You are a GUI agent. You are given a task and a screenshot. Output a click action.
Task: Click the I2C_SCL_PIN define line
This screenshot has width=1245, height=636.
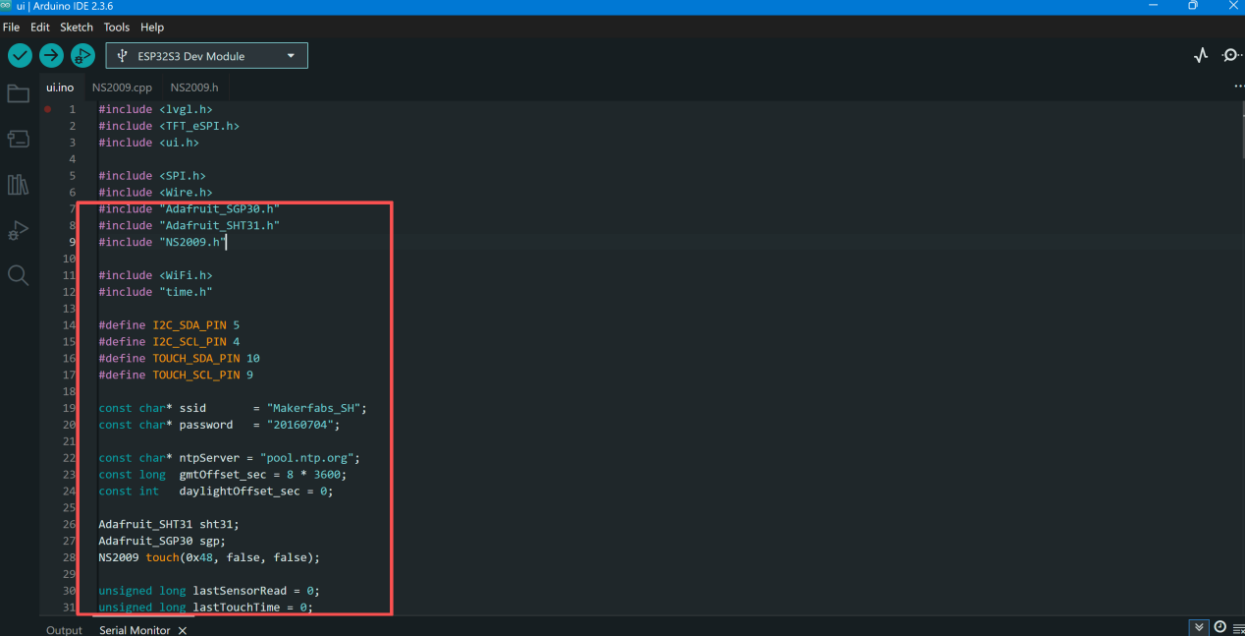169,341
